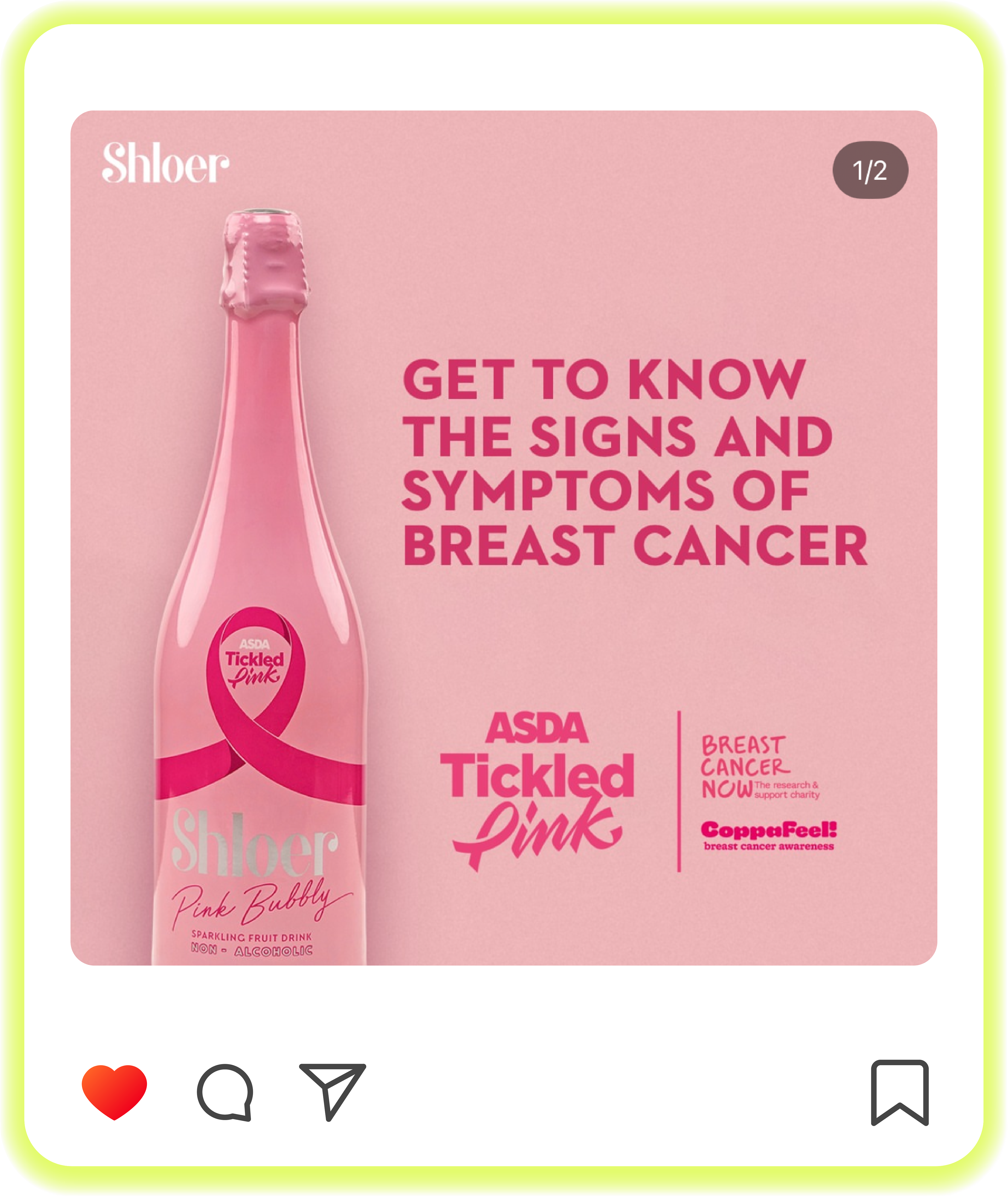Click the "BREAST CANCER" headline line
The width and height of the screenshot is (1008, 1197).
tap(636, 545)
